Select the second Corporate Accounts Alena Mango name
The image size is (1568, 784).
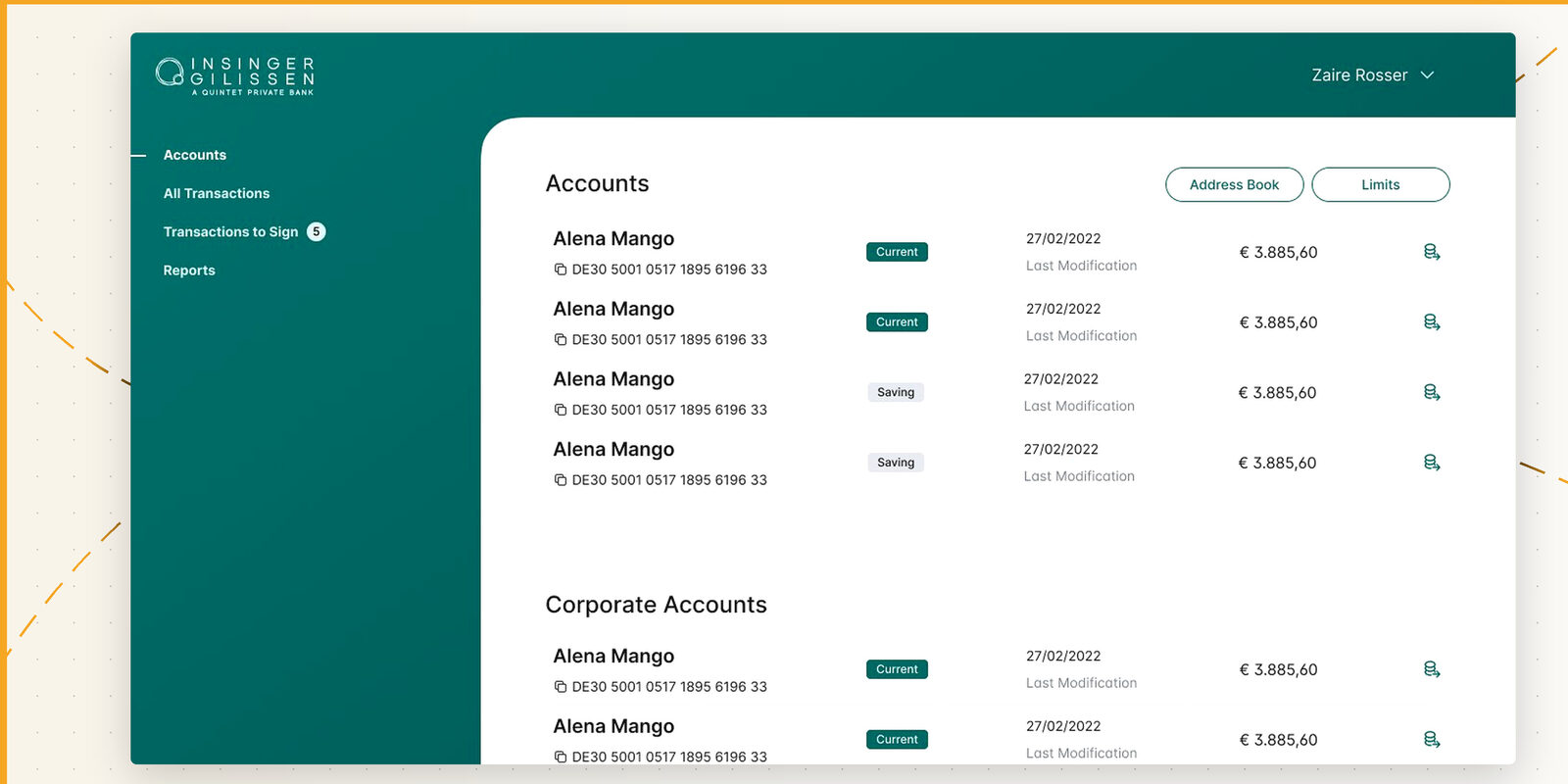click(613, 726)
